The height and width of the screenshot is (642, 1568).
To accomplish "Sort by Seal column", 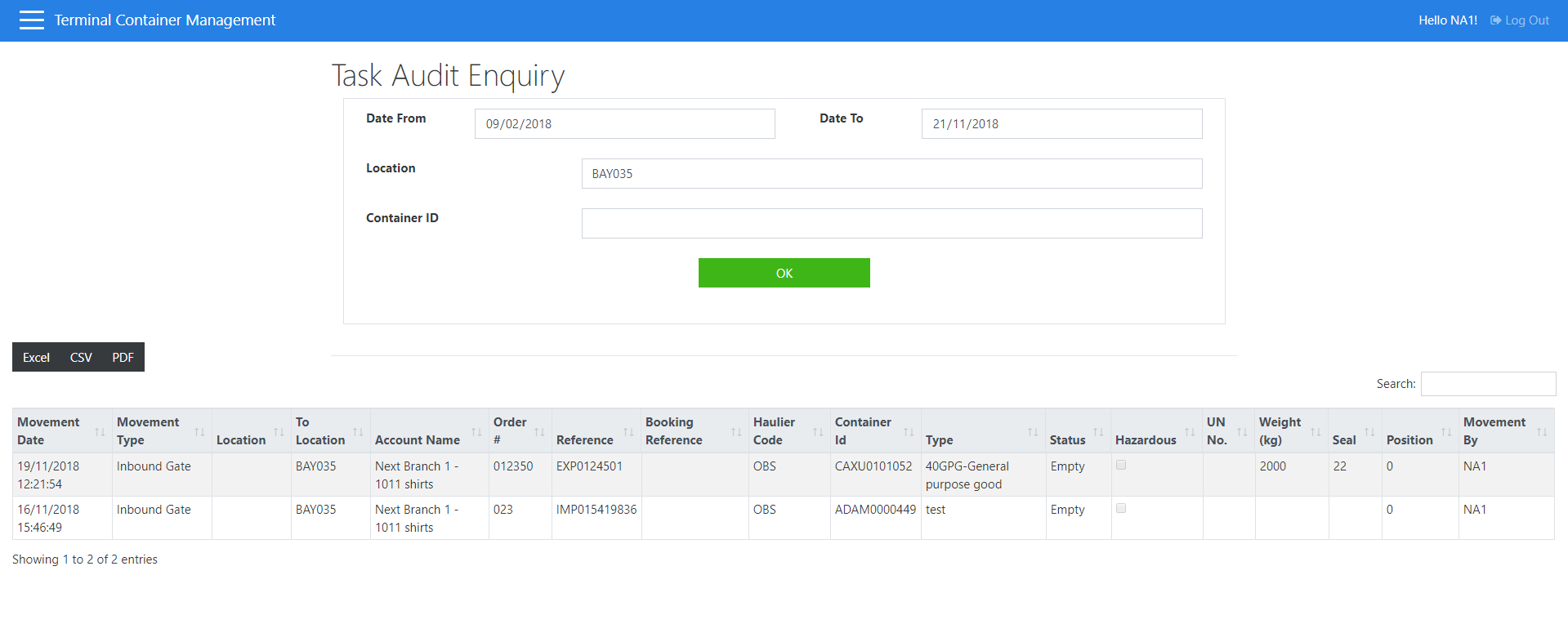I will (1356, 430).
